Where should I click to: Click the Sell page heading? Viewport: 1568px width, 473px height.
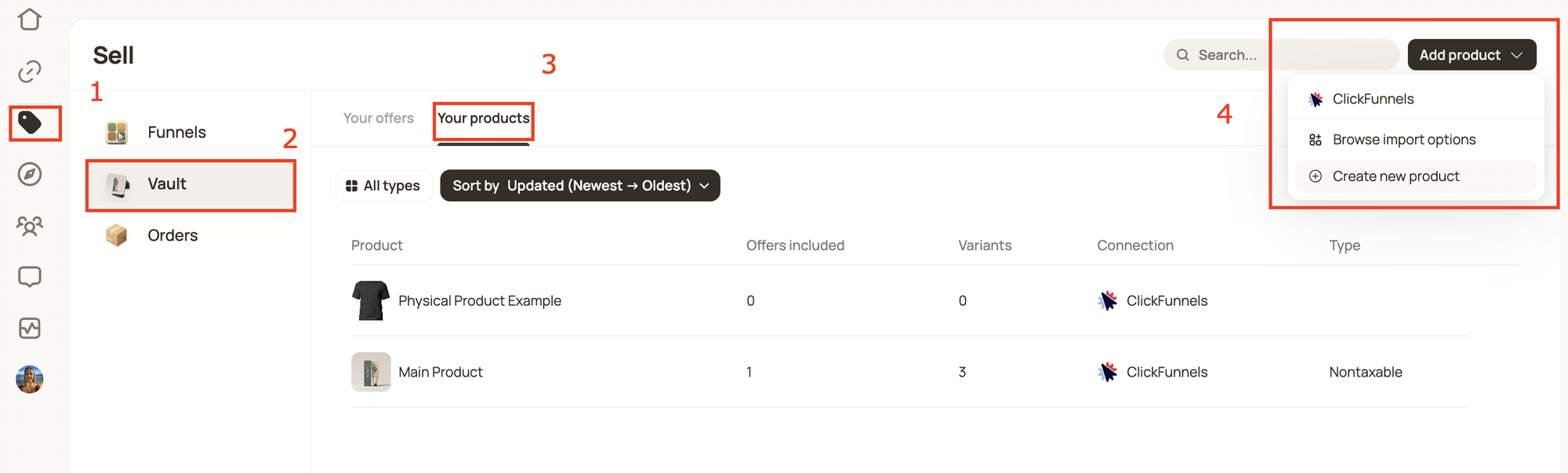point(114,56)
